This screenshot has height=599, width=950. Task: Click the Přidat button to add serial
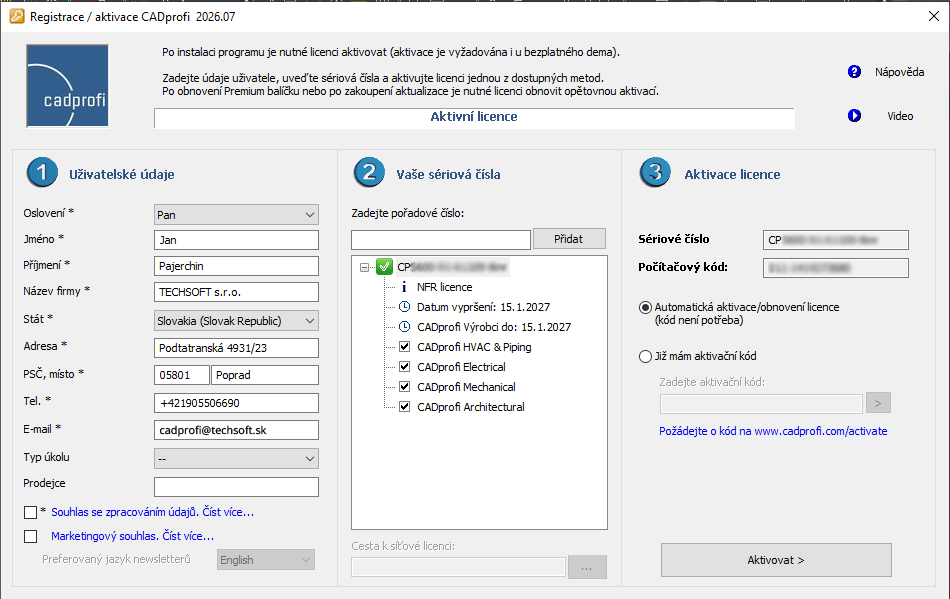pyautogui.click(x=569, y=239)
